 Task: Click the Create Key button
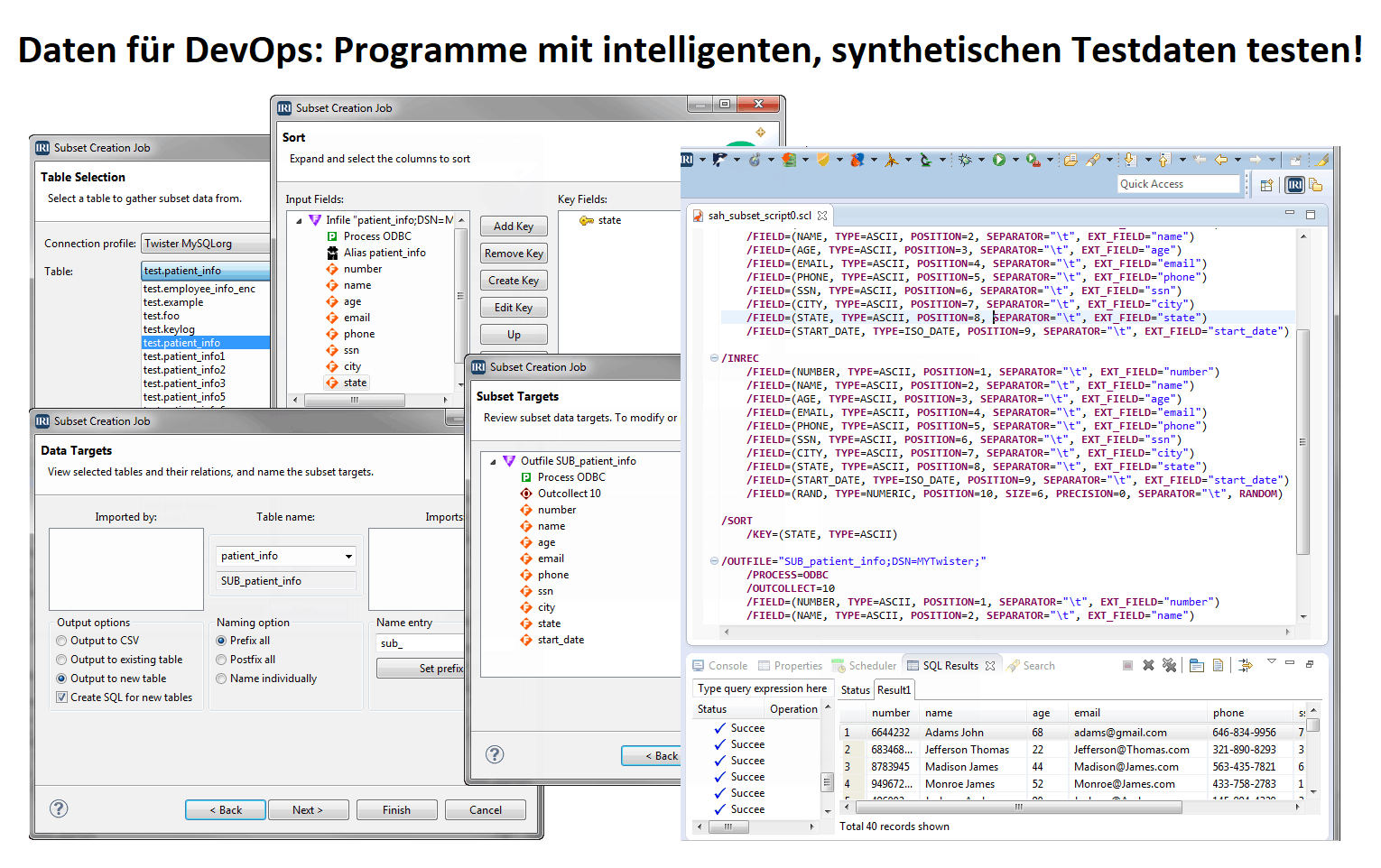[x=514, y=281]
